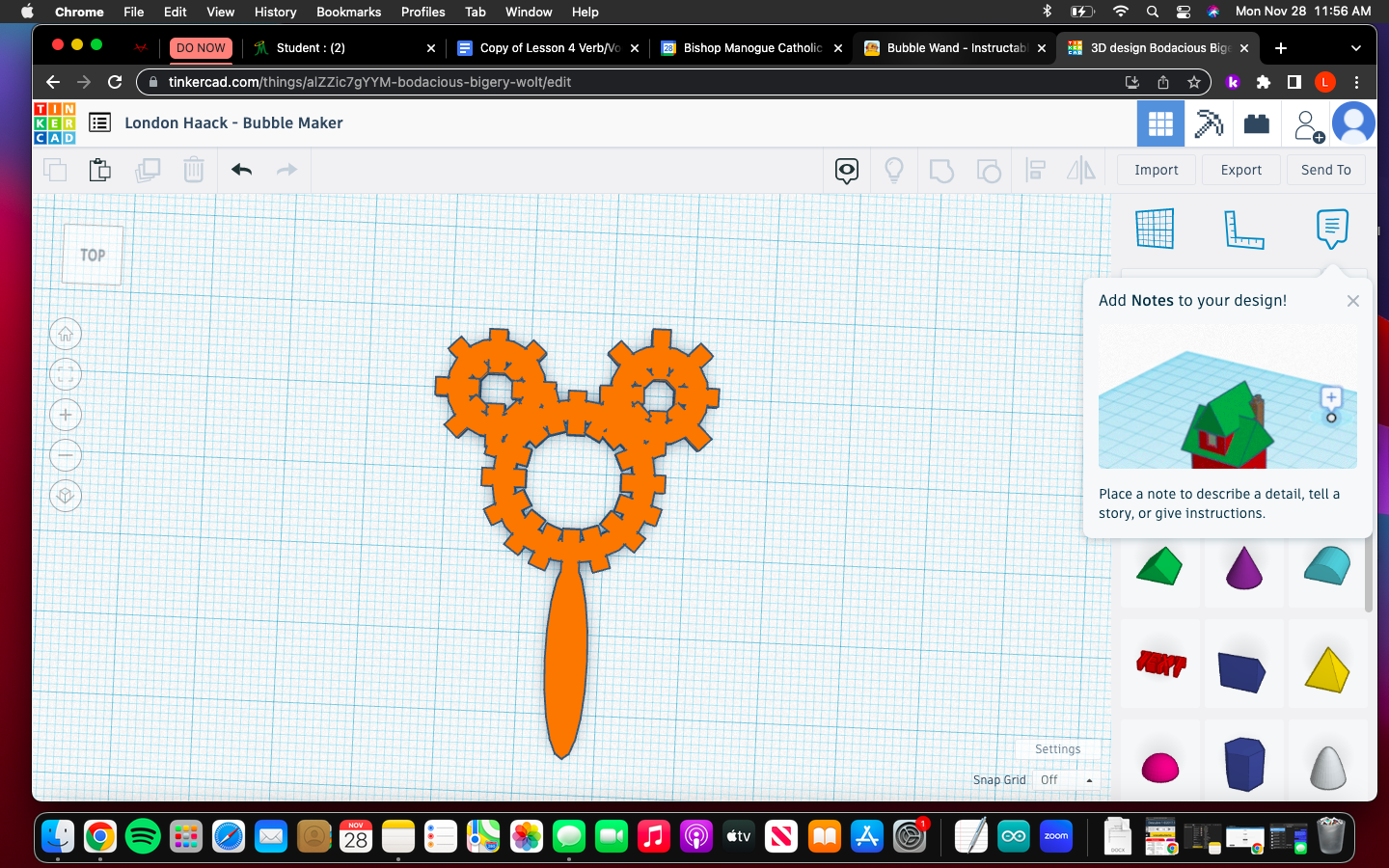
Task: Click the Delete trash can icon
Action: (x=194, y=170)
